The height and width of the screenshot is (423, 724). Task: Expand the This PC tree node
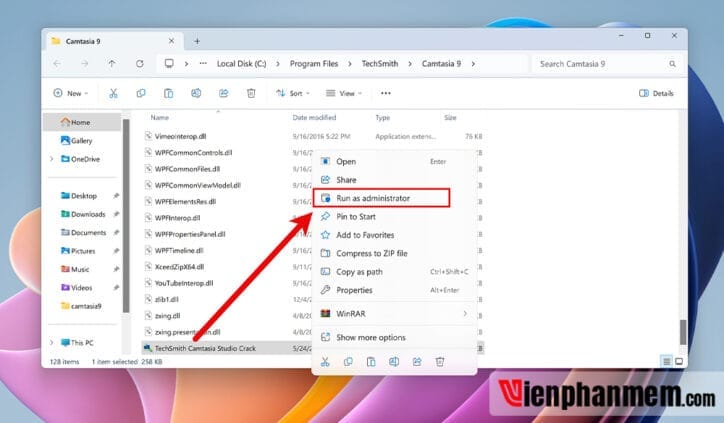coord(52,343)
